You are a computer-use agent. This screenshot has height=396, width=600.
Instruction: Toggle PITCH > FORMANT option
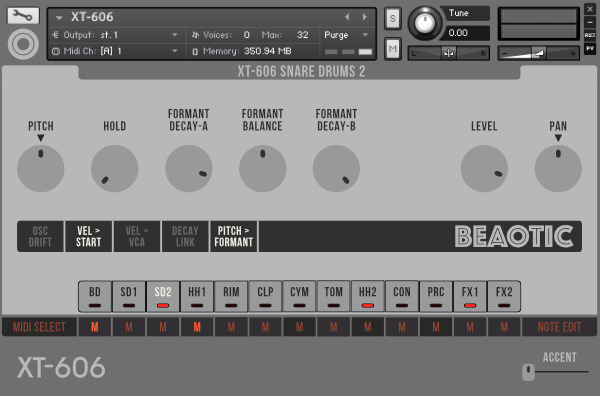[x=233, y=236]
